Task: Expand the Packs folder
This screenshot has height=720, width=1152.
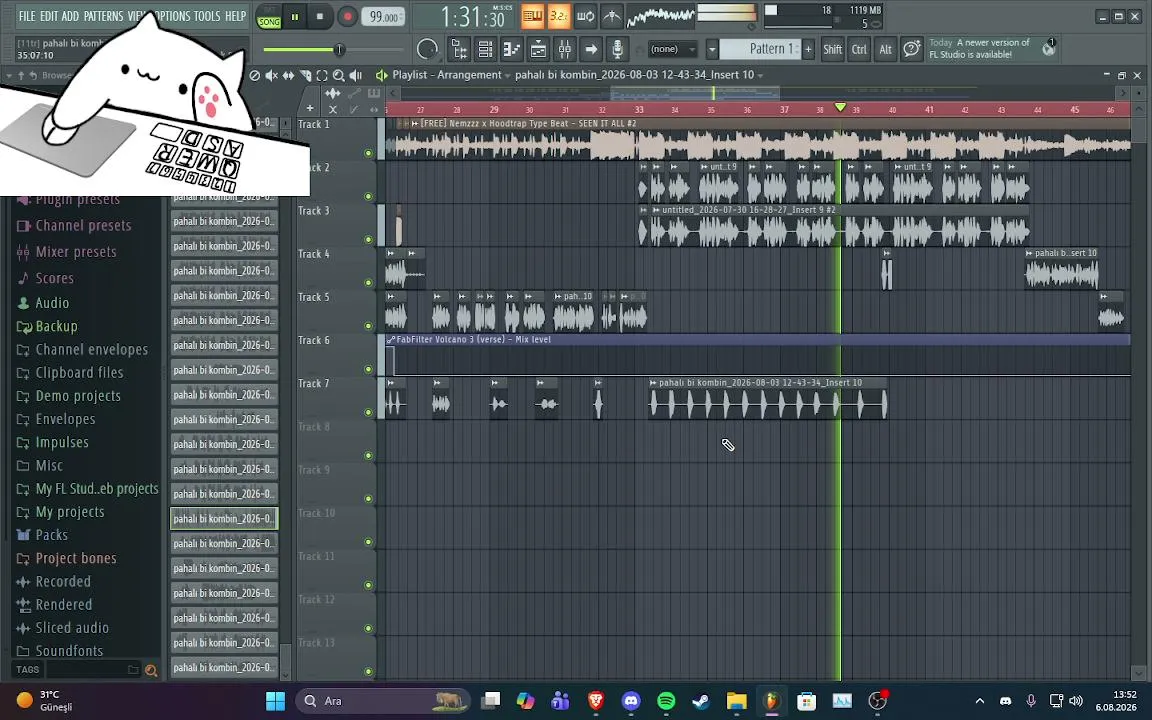Action: (43, 535)
